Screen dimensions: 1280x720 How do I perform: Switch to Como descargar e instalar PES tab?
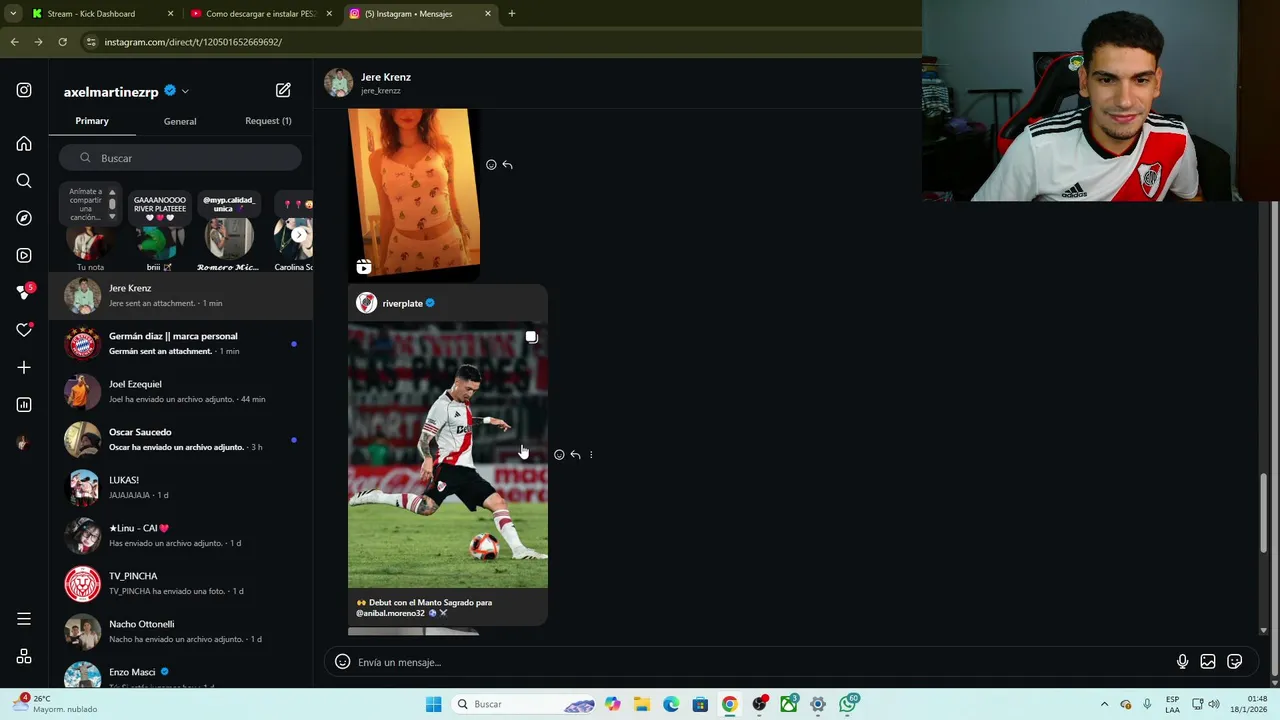tap(262, 14)
